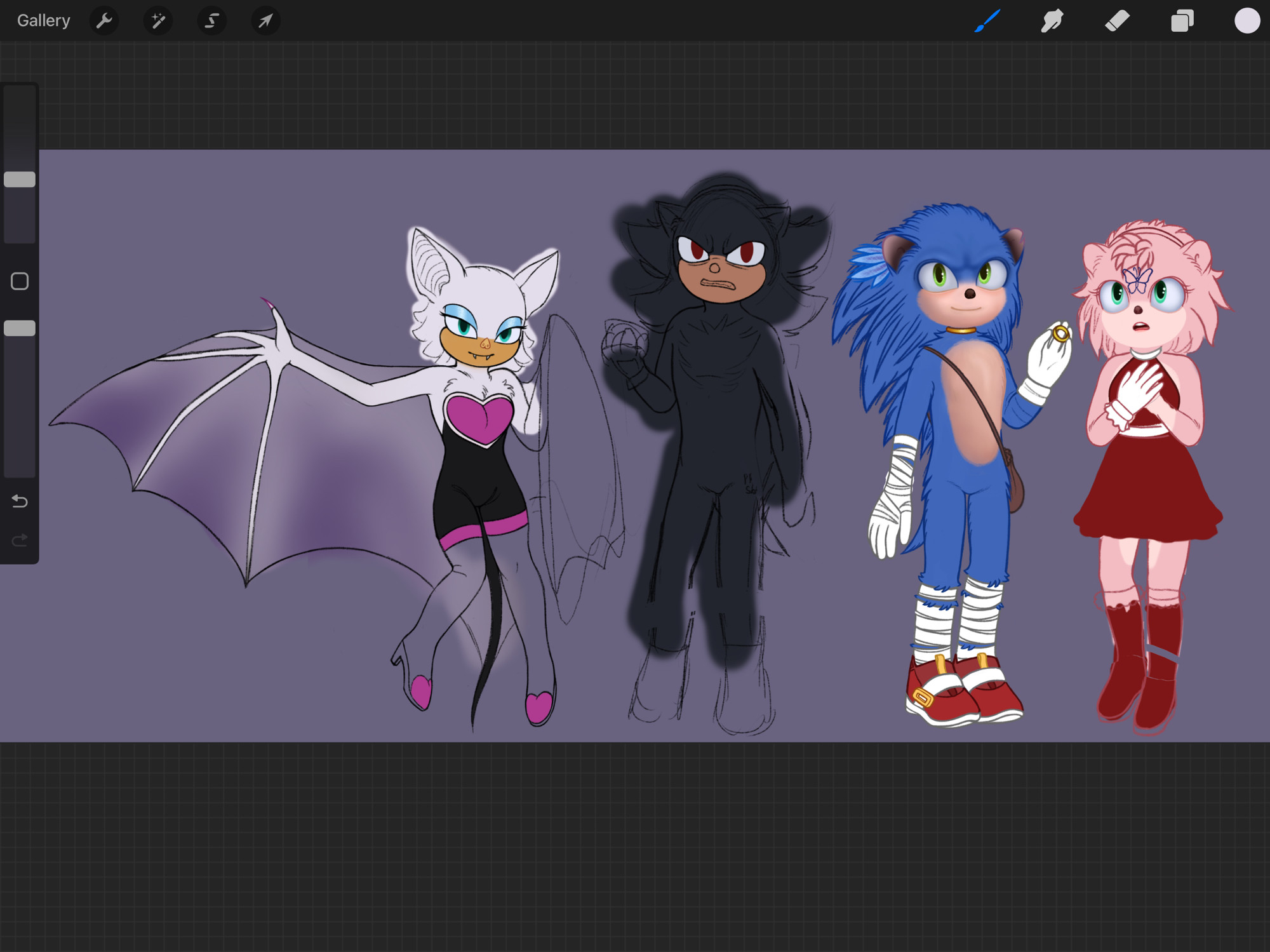Click the brush size slider handle
Screen dimensions: 1270x952
coord(20,180)
